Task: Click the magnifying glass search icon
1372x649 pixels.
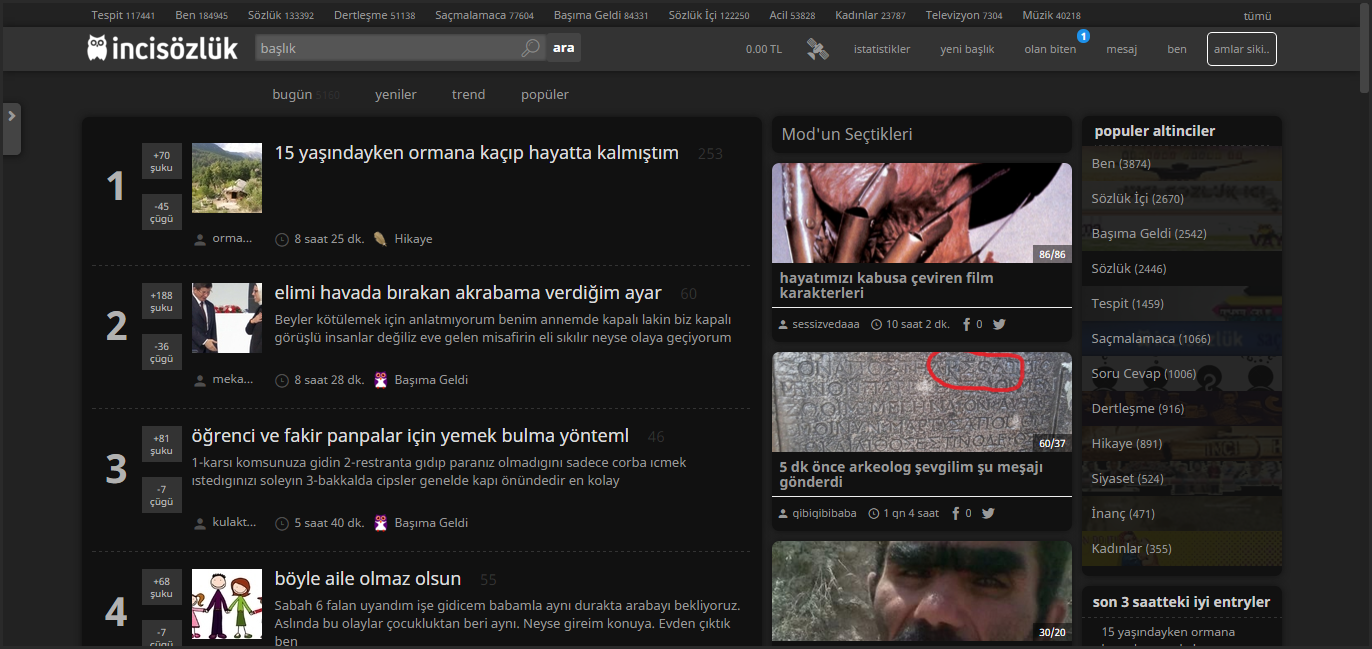Action: 531,48
